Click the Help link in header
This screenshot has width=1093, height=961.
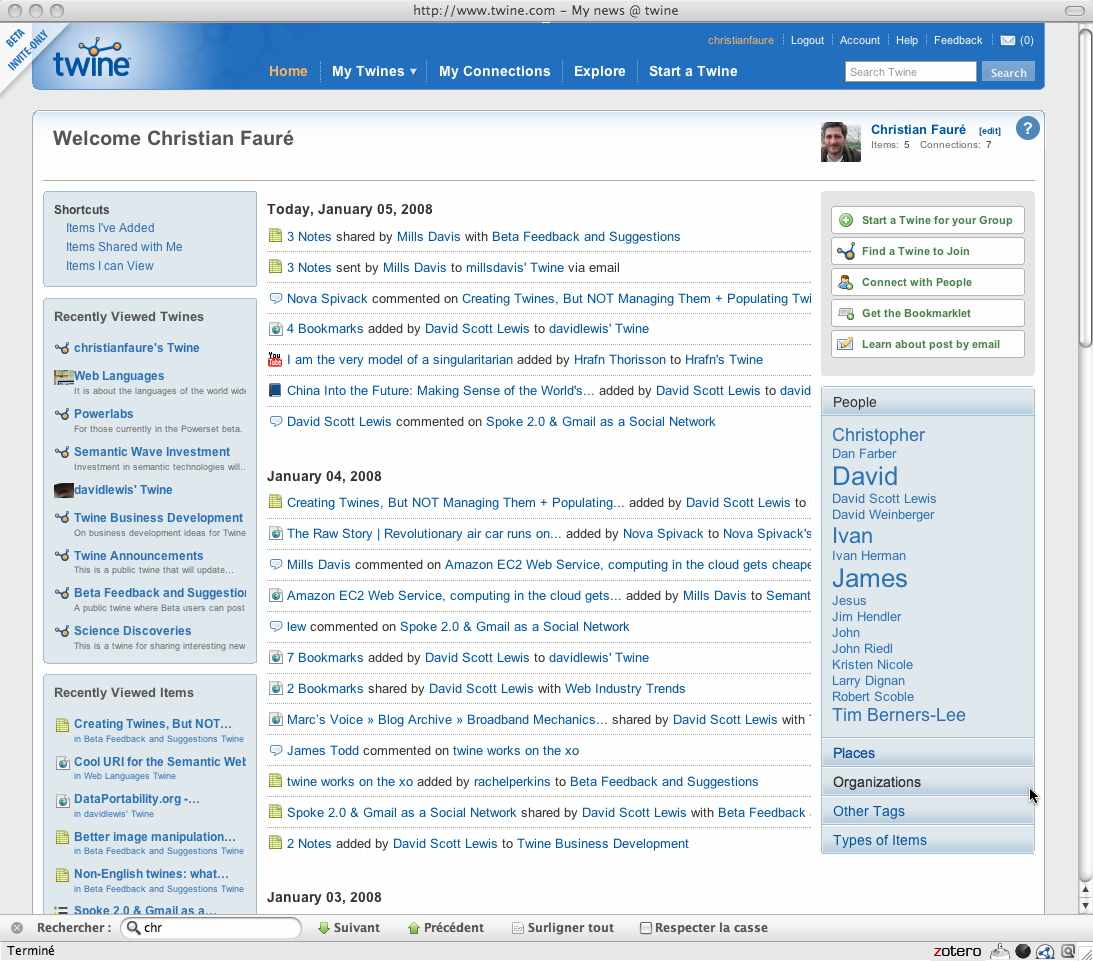coord(906,40)
